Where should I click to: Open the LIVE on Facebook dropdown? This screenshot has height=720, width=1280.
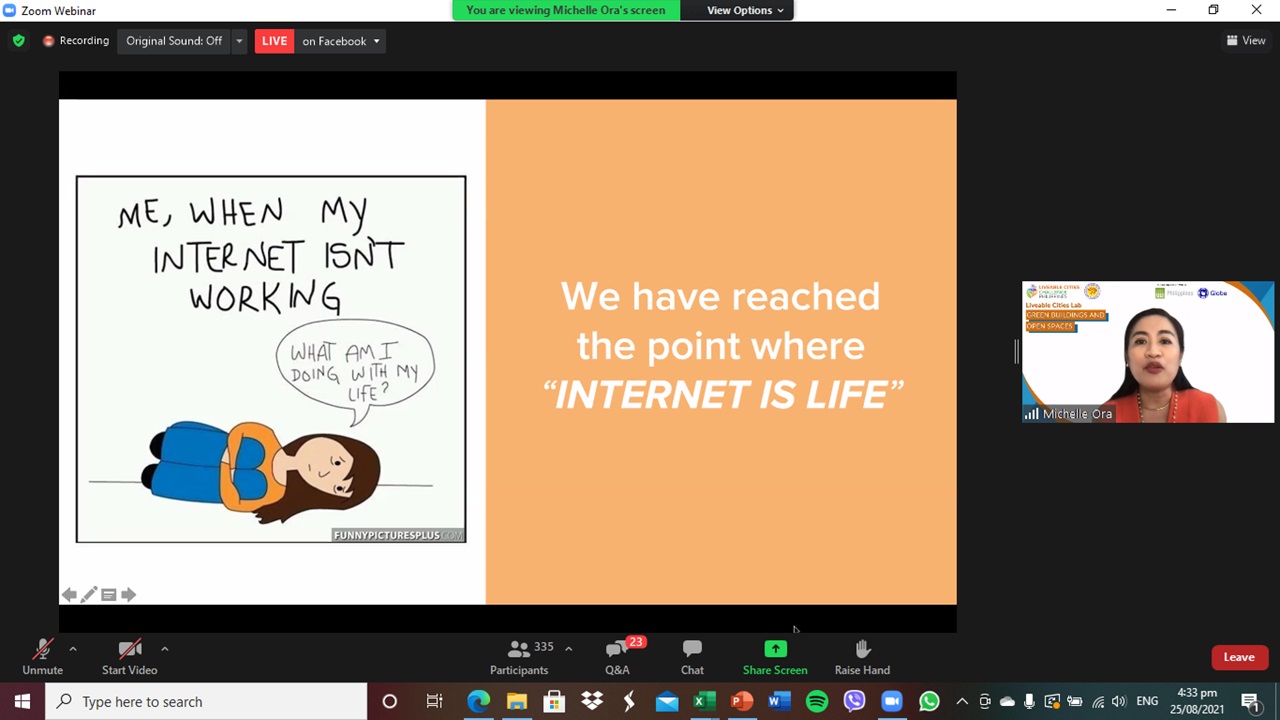click(340, 41)
